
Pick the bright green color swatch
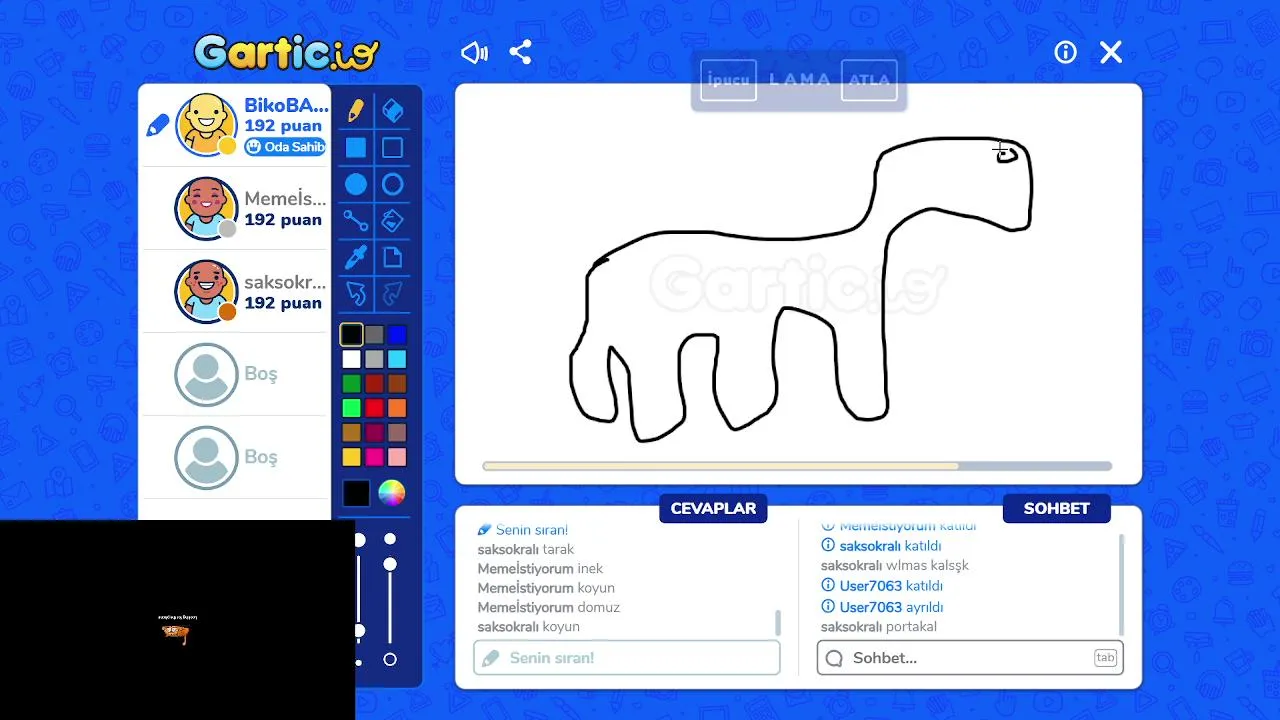pos(351,408)
